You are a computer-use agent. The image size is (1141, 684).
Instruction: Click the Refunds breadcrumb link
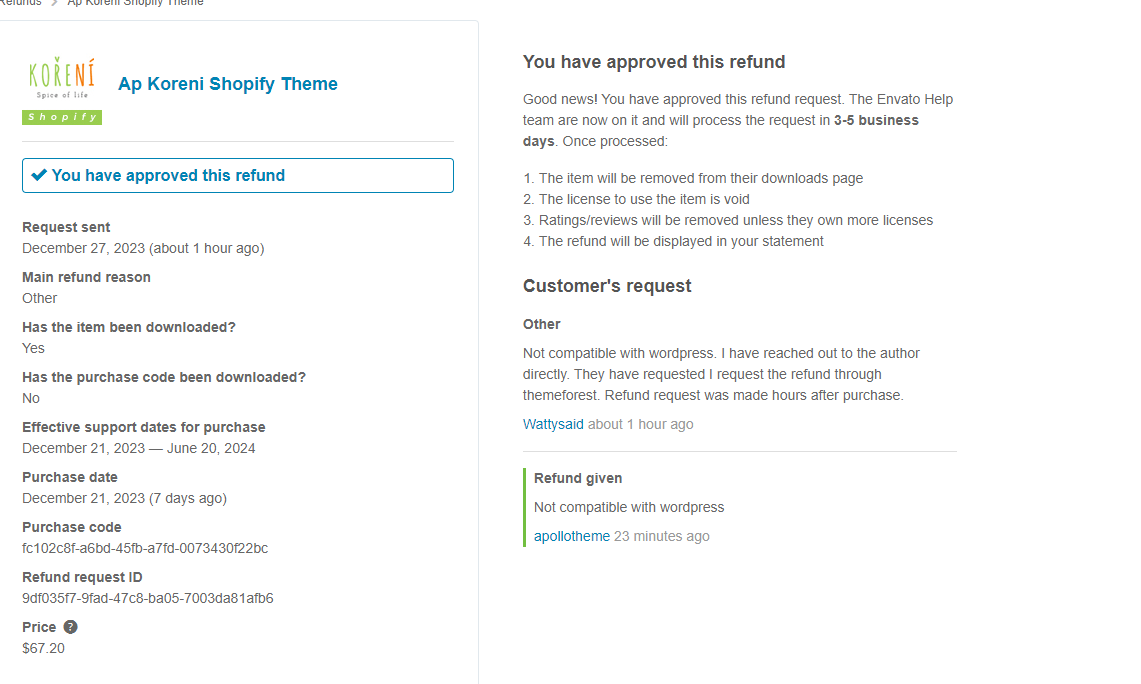click(x=21, y=3)
